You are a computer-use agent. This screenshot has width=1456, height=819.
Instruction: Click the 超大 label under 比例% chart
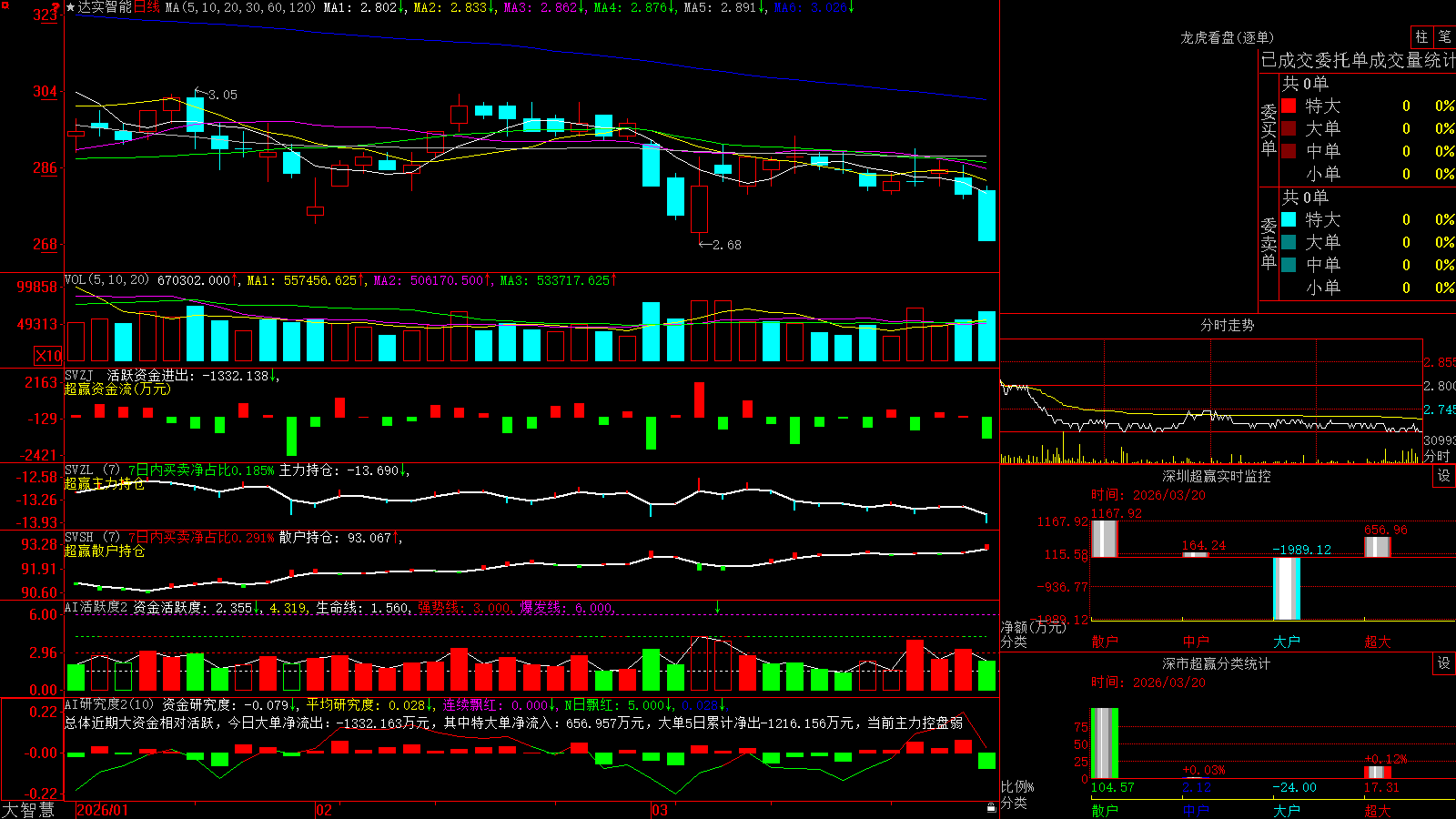point(1378,810)
